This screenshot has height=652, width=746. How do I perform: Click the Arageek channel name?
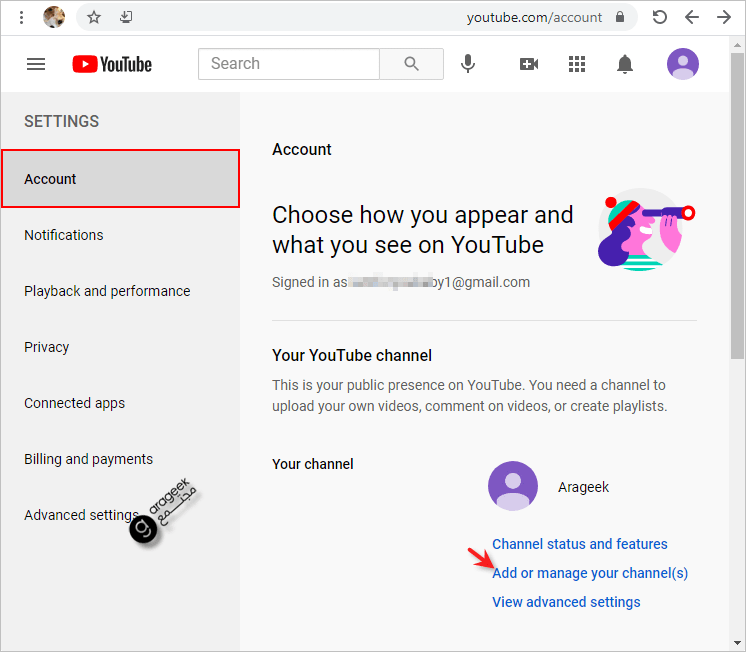pos(583,487)
